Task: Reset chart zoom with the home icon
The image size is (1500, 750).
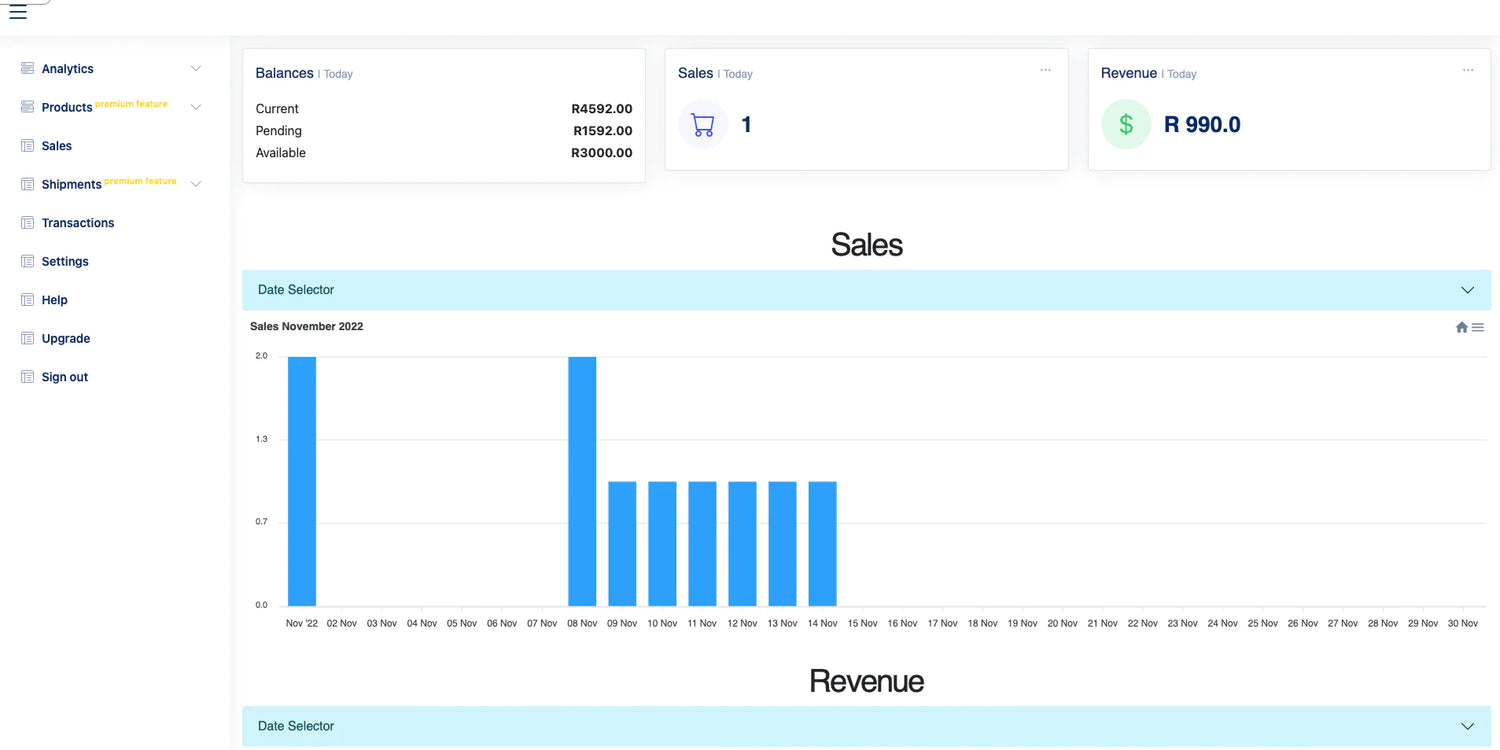Action: tap(1462, 327)
